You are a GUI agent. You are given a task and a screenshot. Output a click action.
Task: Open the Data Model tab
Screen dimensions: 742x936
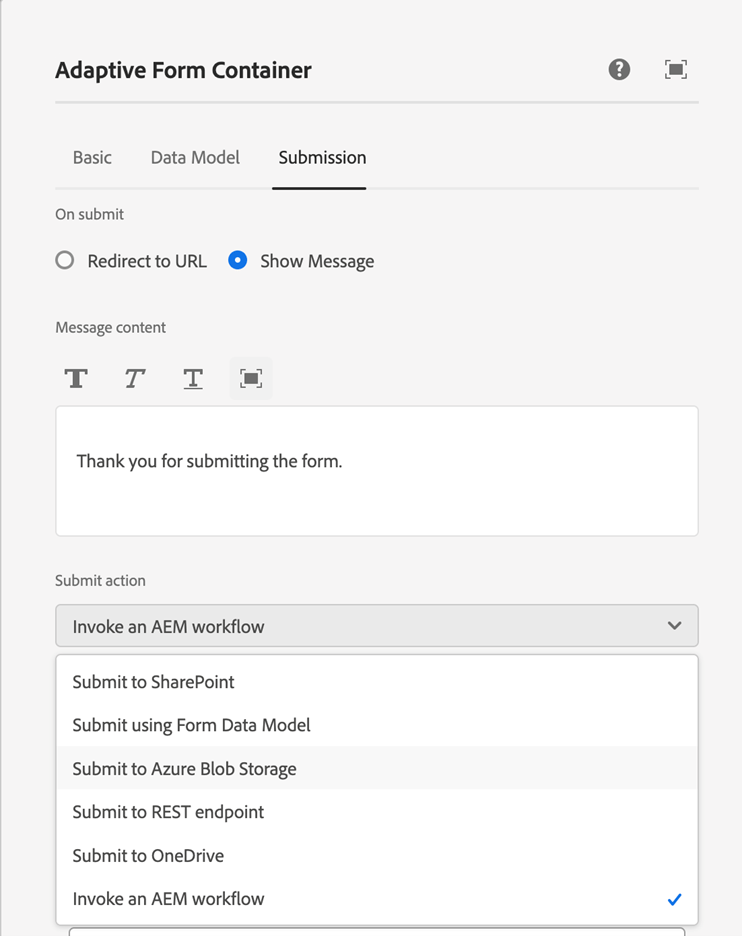tap(195, 157)
